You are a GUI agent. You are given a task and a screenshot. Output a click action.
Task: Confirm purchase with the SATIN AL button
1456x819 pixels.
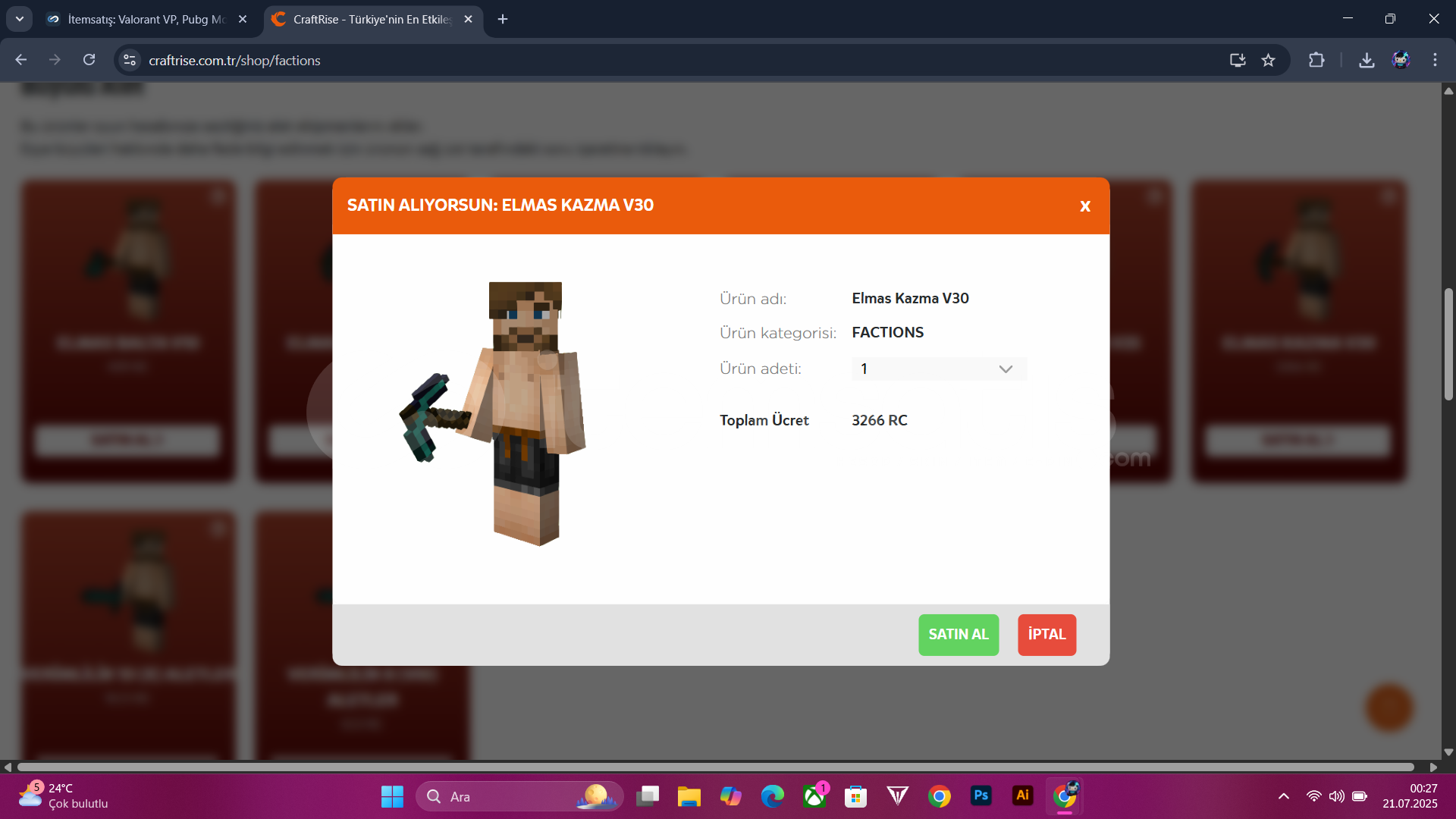click(959, 635)
